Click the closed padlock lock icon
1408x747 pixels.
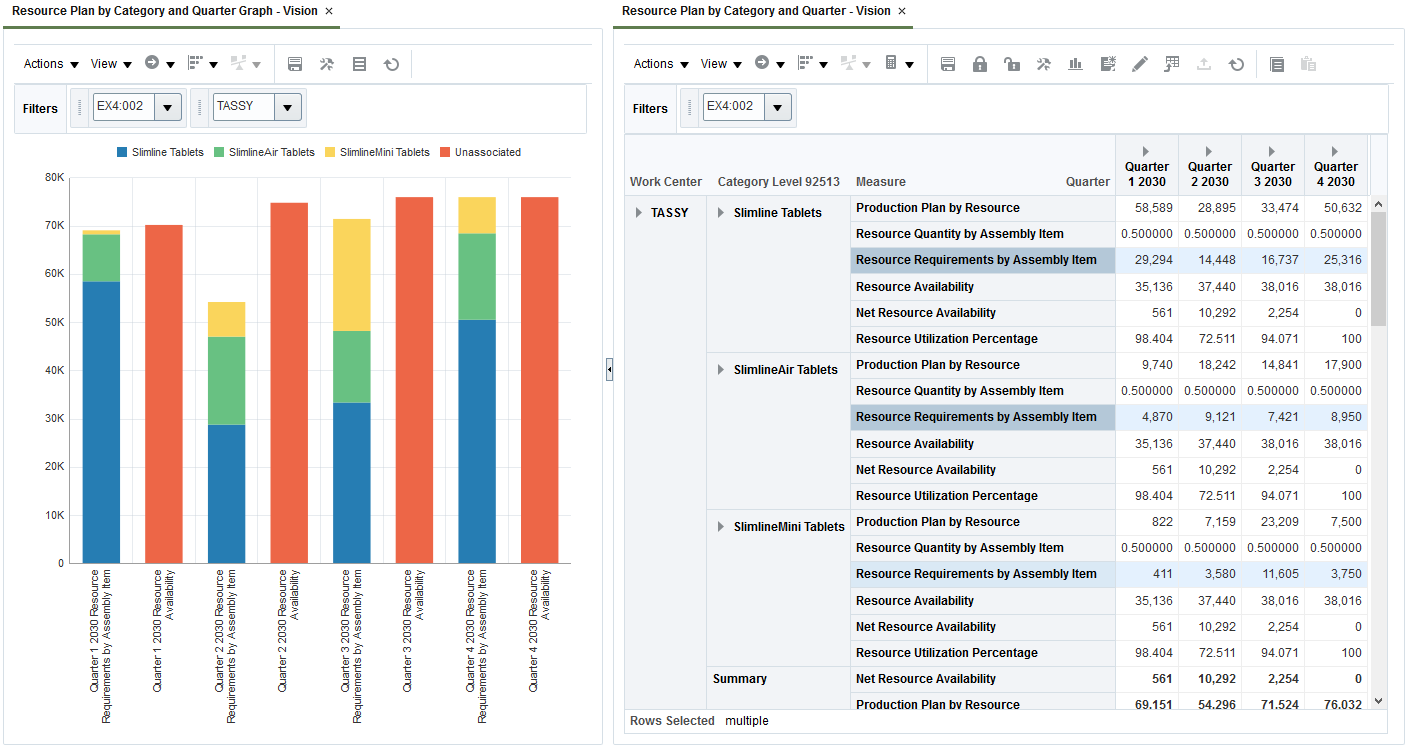980,64
